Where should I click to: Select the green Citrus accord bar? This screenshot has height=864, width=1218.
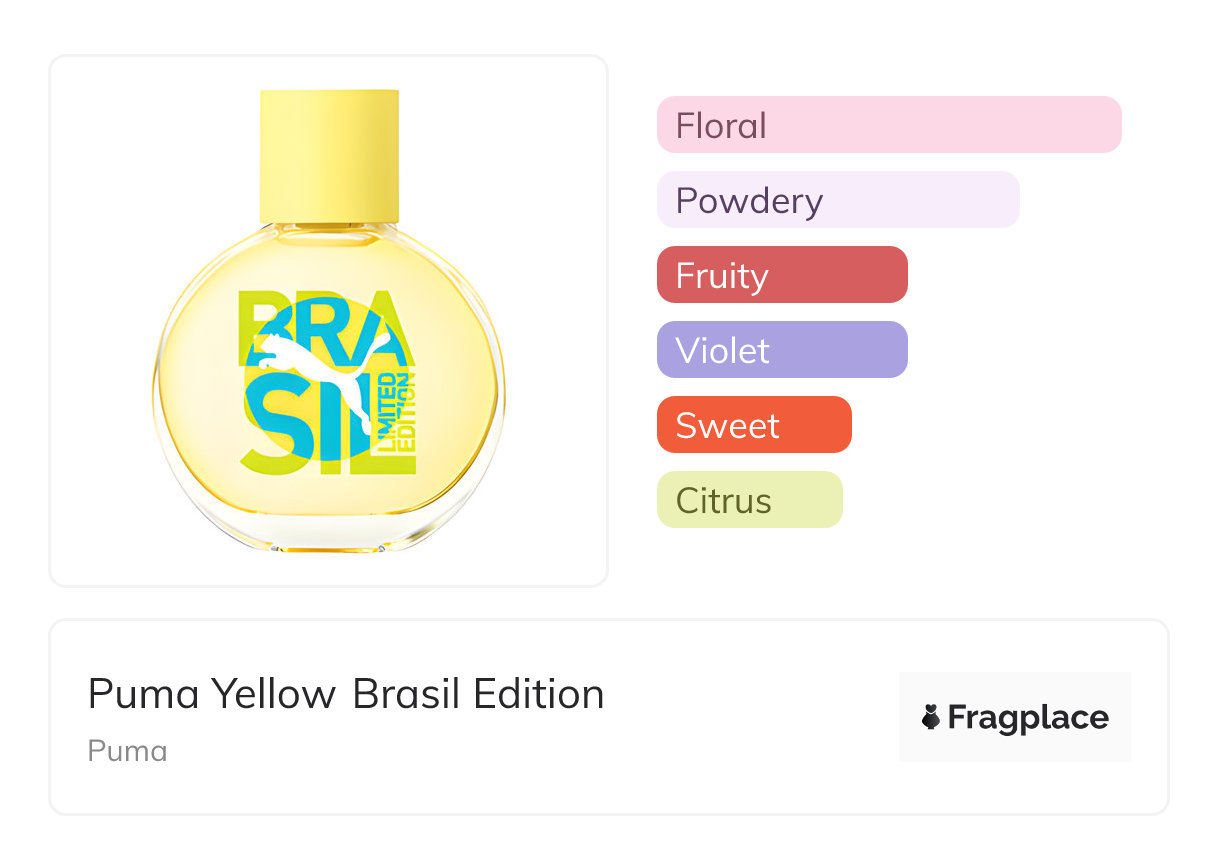click(749, 500)
